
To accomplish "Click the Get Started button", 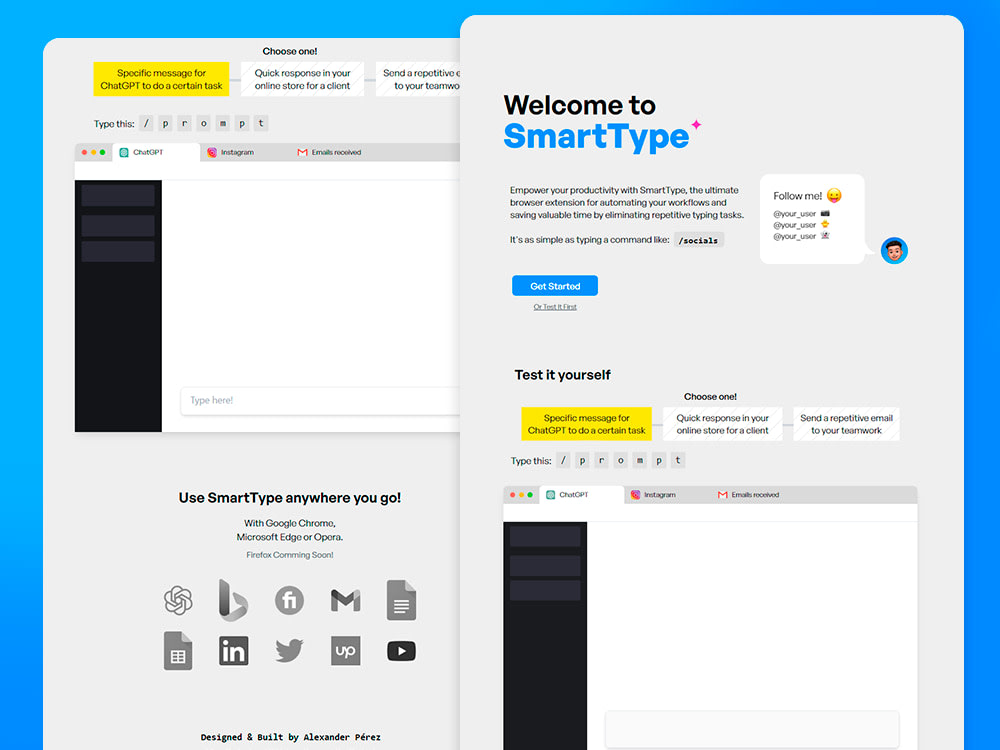I will click(x=555, y=286).
